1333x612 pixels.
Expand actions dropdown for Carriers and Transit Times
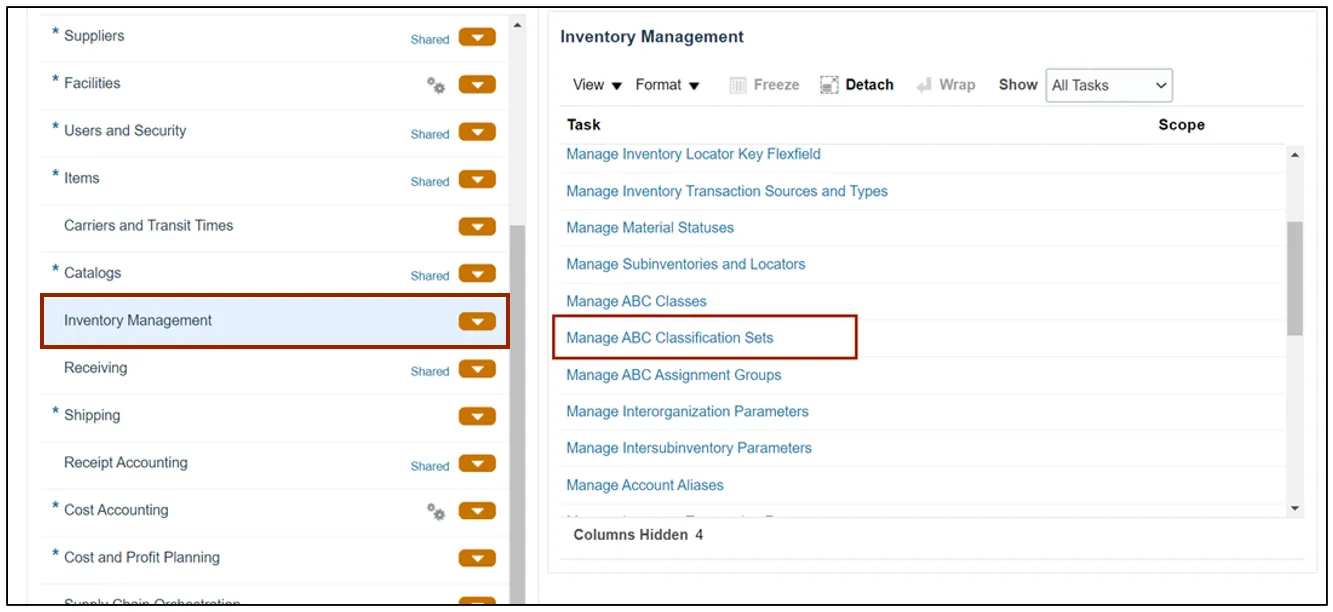(477, 226)
